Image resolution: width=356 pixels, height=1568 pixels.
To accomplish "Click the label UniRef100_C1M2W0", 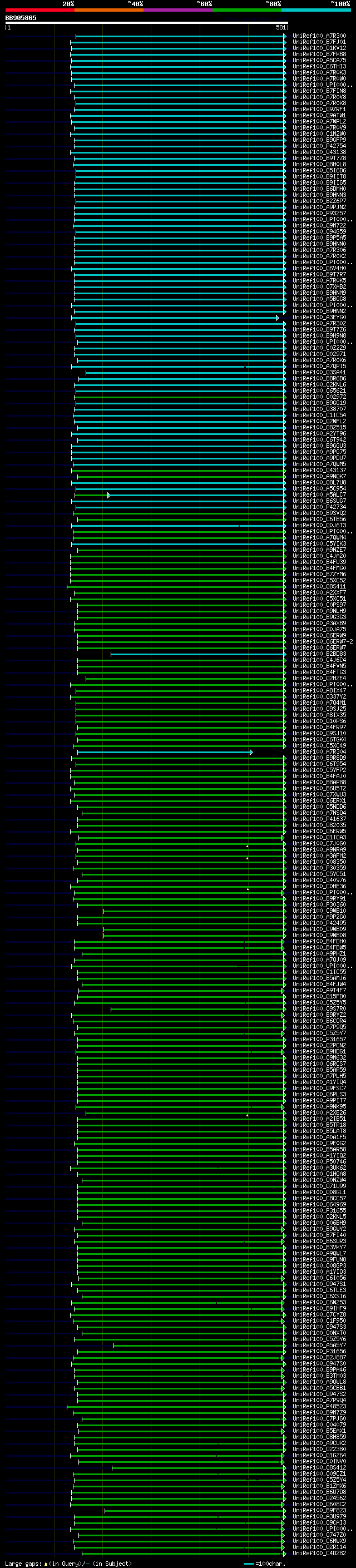I will [319, 134].
